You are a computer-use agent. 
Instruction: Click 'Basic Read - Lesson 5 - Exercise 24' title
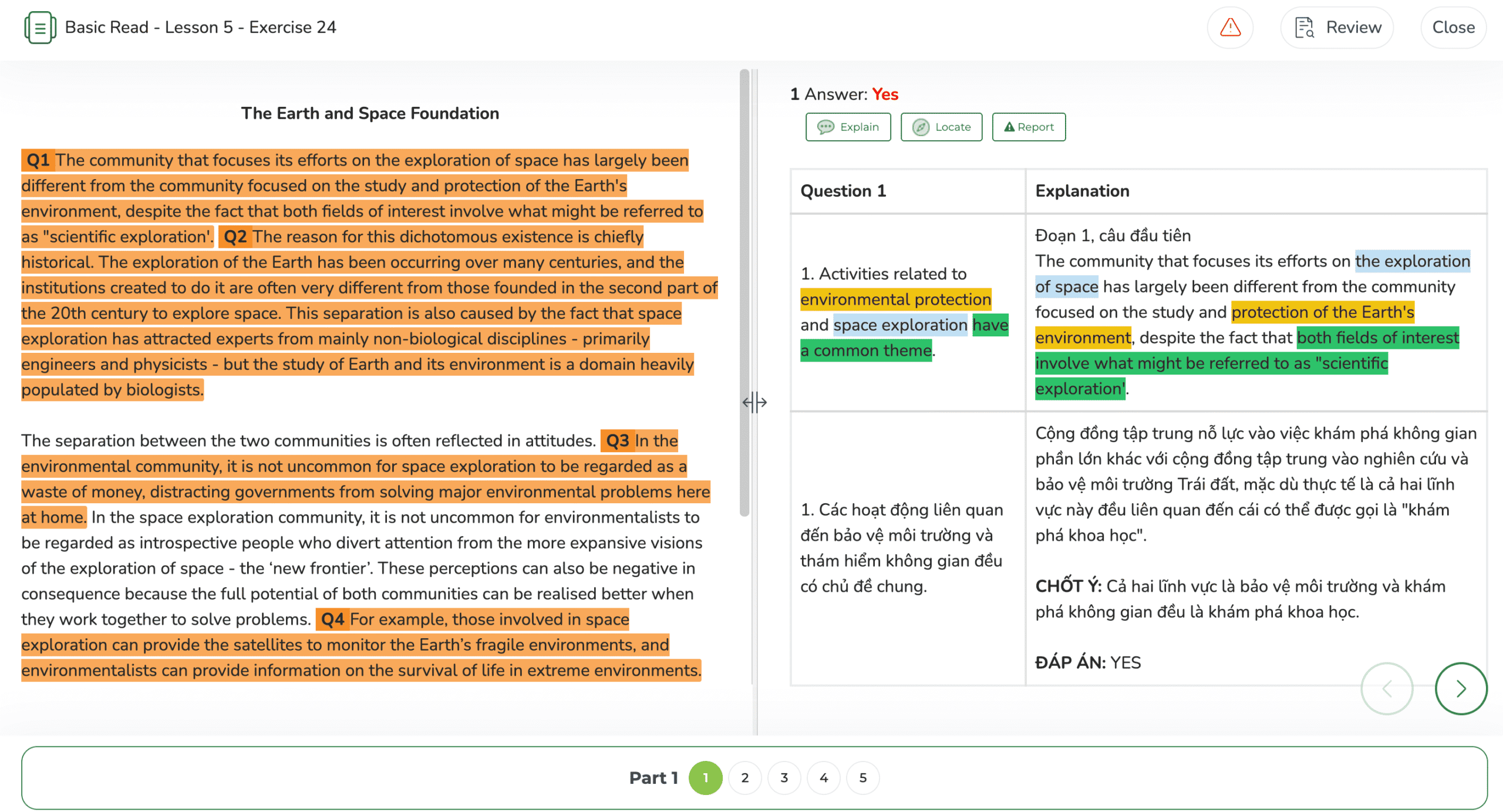(200, 27)
